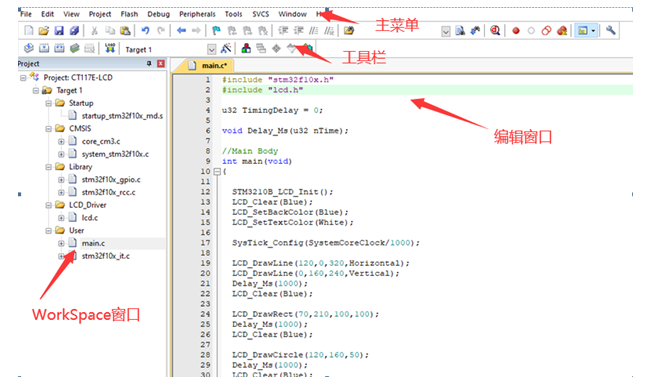Click the line 17 number in the gutter

[x=205, y=243]
